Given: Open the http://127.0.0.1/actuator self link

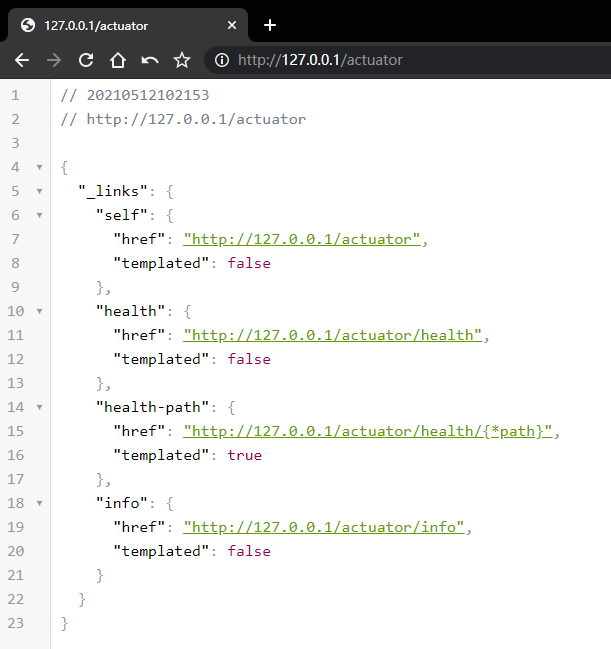Looking at the screenshot, I should click(x=302, y=239).
